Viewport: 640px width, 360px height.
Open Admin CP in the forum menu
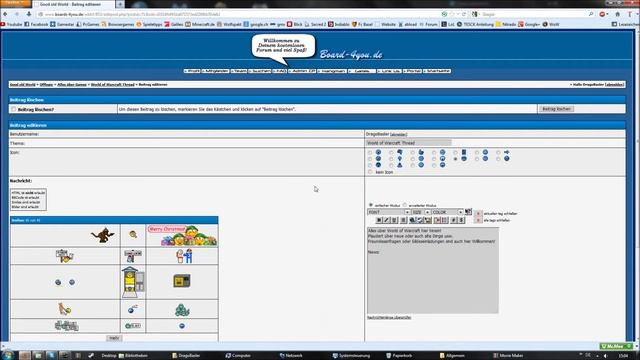[302, 71]
